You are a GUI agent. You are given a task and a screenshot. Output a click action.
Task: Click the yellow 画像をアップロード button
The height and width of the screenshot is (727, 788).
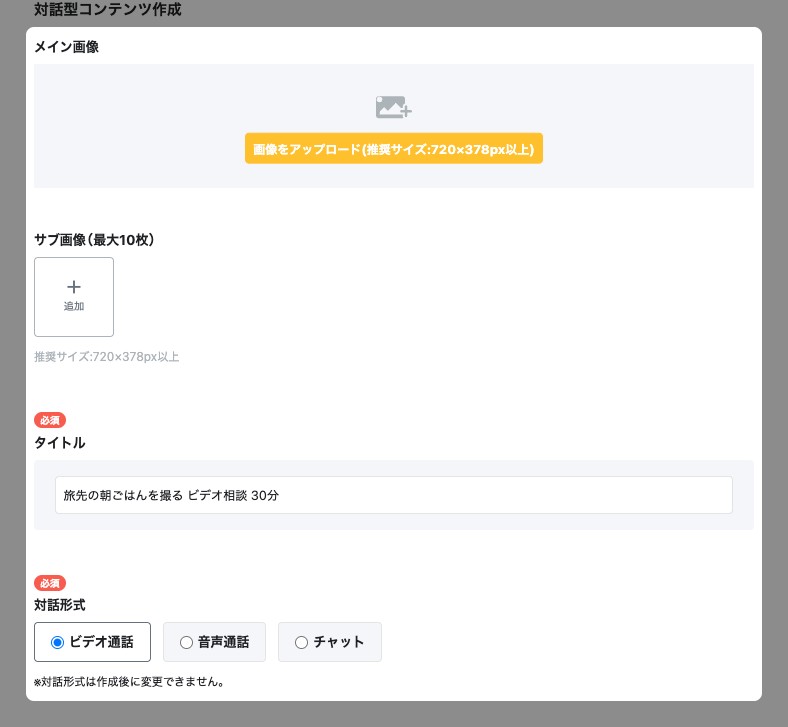tap(393, 149)
